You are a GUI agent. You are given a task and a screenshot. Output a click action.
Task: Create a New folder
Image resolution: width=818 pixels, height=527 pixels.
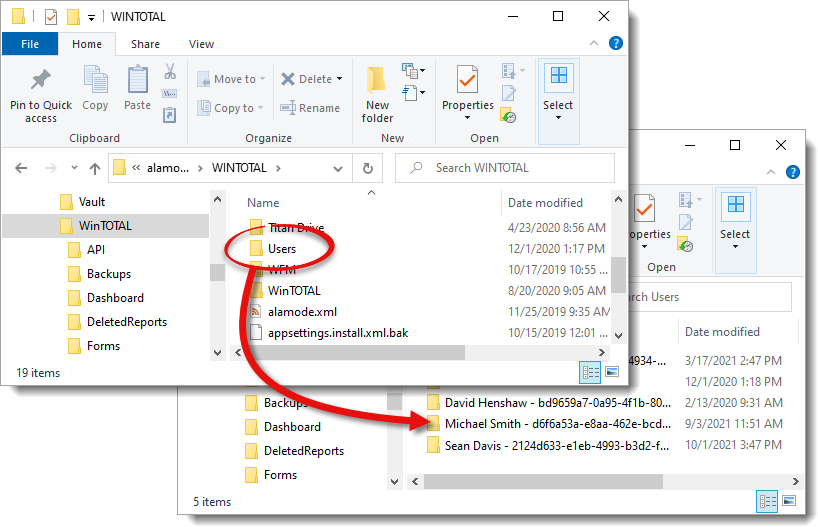tap(377, 94)
